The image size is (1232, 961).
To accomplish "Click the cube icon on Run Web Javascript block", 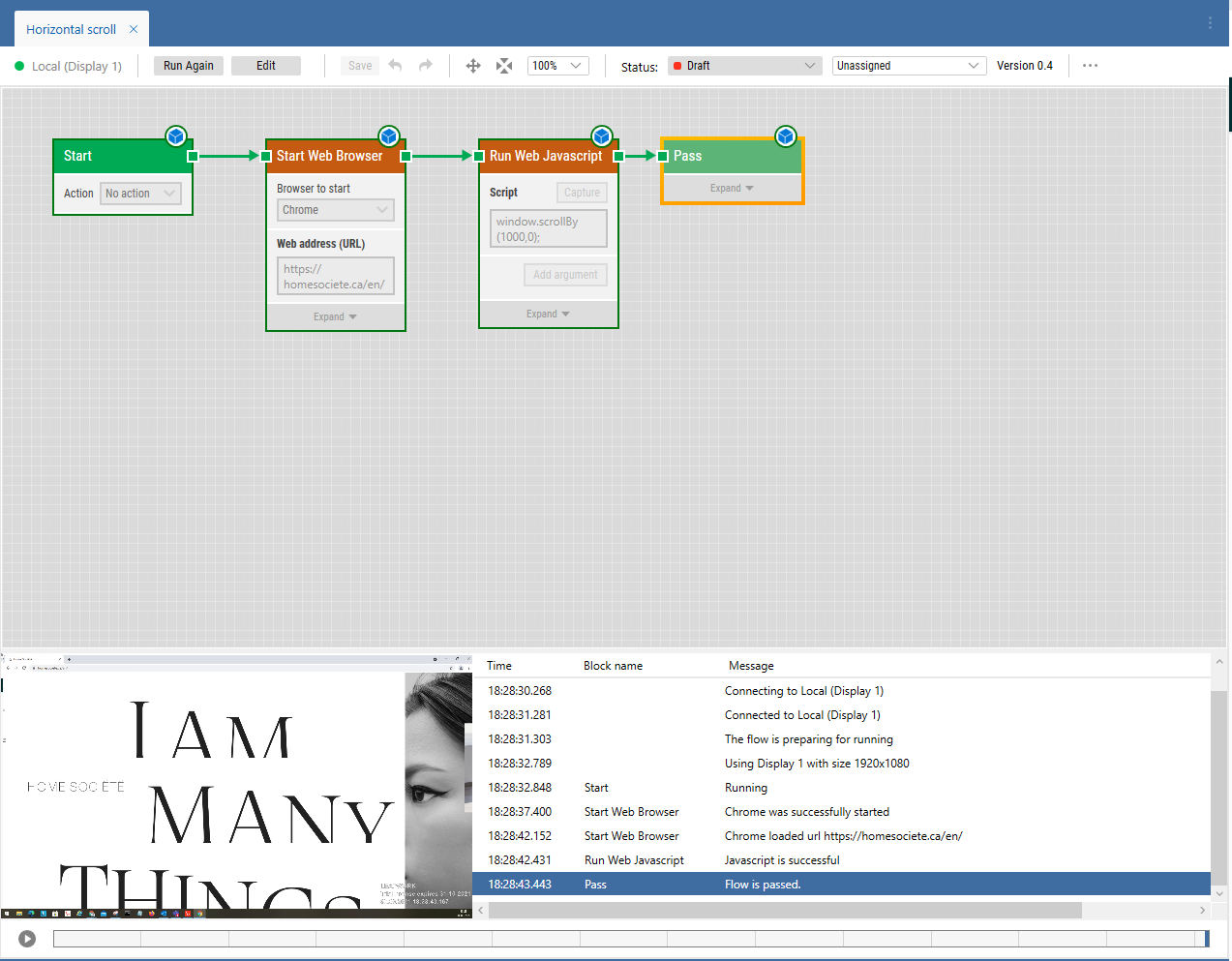I will coord(602,136).
